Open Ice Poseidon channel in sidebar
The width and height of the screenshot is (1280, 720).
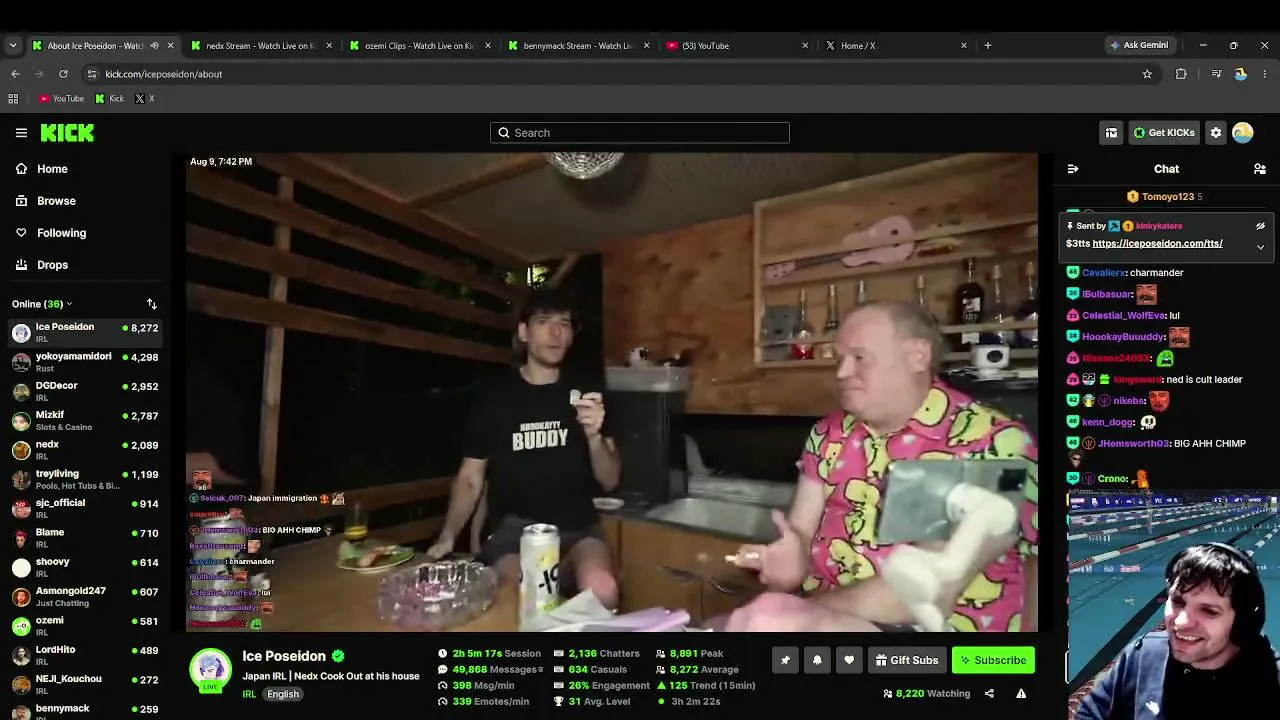point(85,332)
